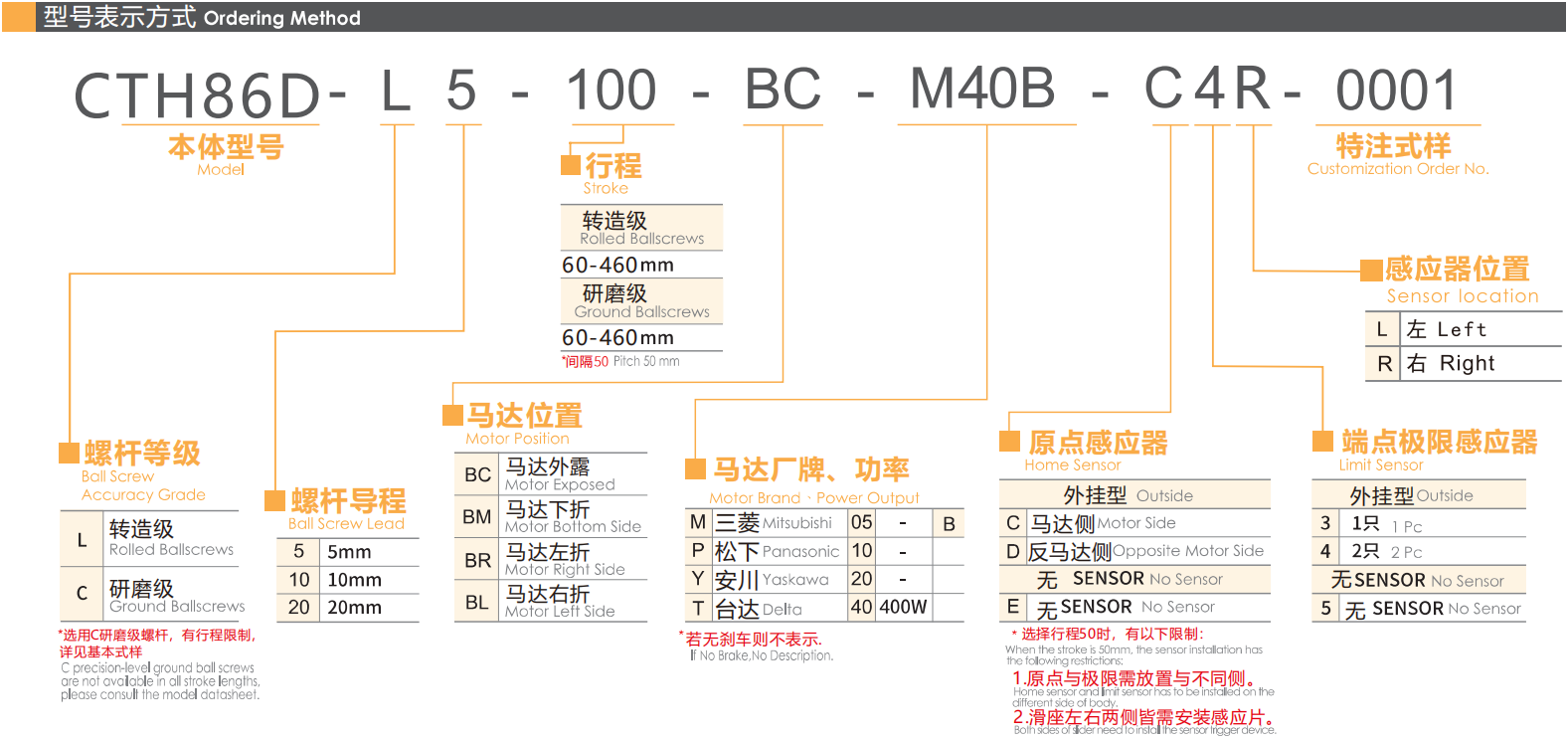Click the orange marker next to 螺杆导程
Screen dimensions: 1568x740
point(274,500)
